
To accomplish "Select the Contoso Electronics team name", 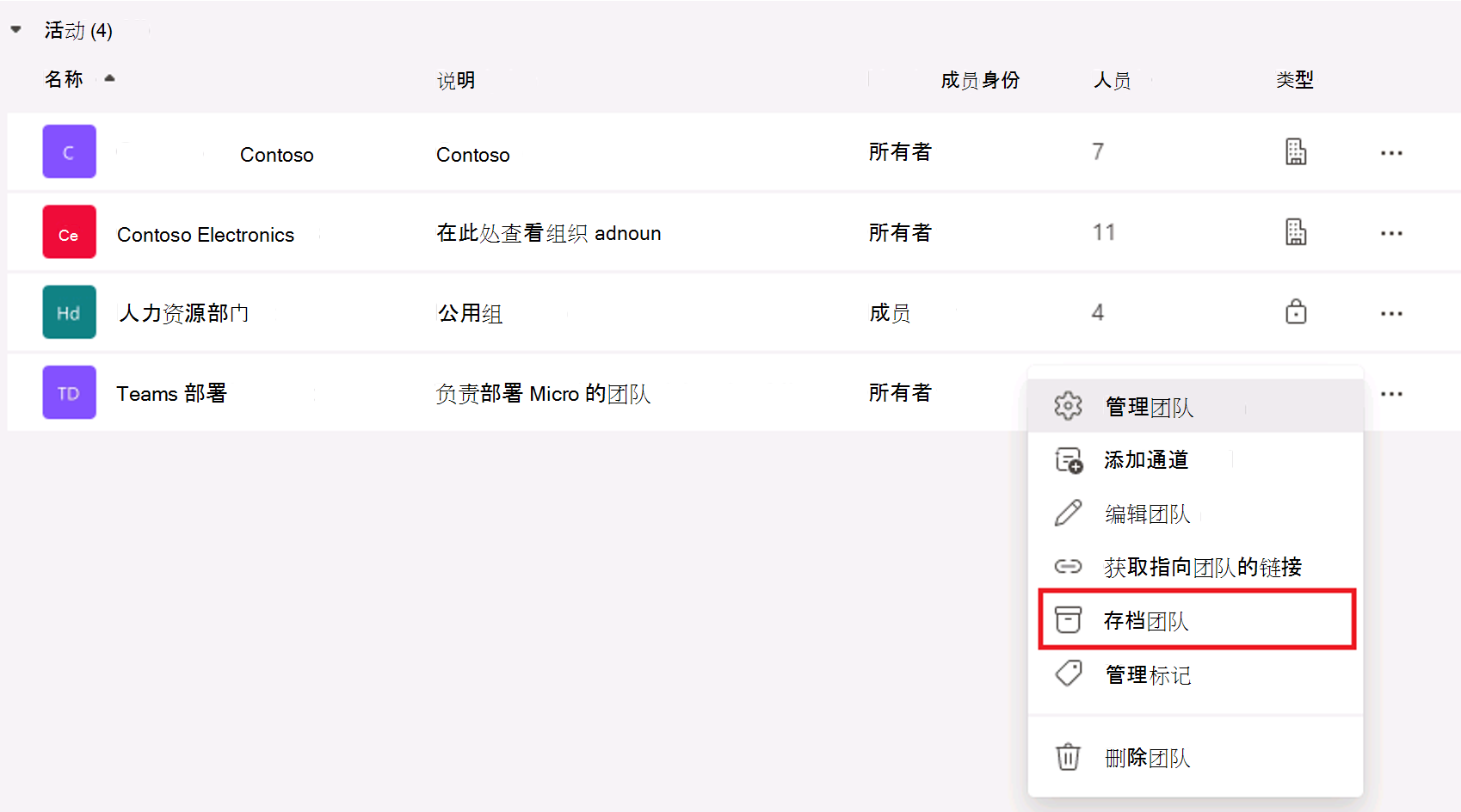I will [206, 235].
